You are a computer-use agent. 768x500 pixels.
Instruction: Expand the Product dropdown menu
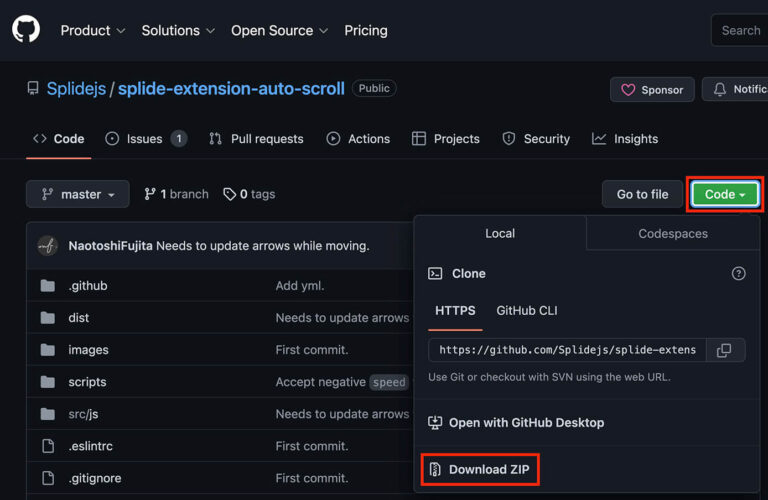tap(93, 31)
